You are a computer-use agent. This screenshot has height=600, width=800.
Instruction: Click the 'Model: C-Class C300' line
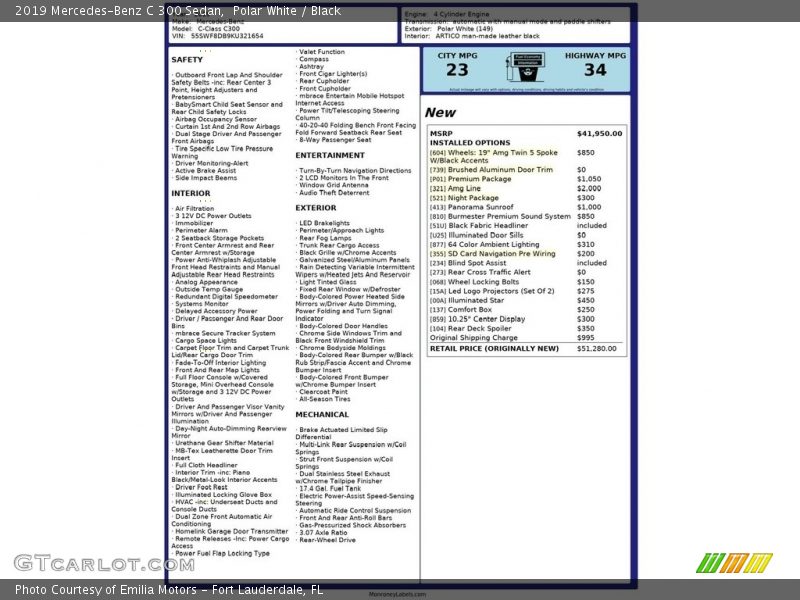[x=206, y=29]
